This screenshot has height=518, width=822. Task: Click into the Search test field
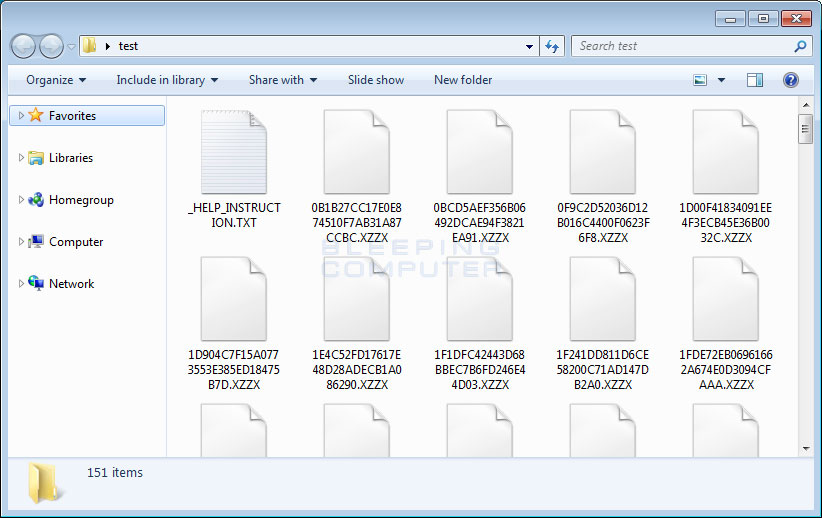(x=680, y=46)
